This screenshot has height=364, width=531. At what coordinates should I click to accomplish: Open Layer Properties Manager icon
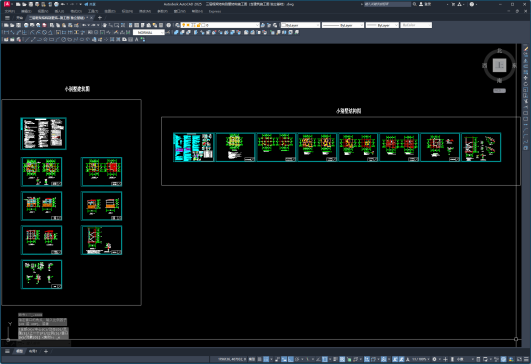pyautogui.click(x=177, y=25)
